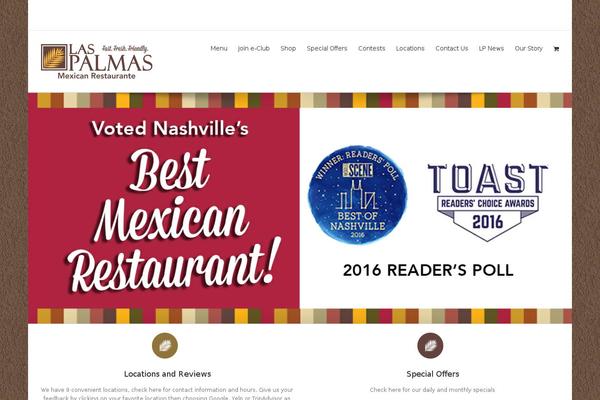600x400 pixels.
Task: Click the Mexican Restaurante tagline under logo
Action: [x=96, y=76]
